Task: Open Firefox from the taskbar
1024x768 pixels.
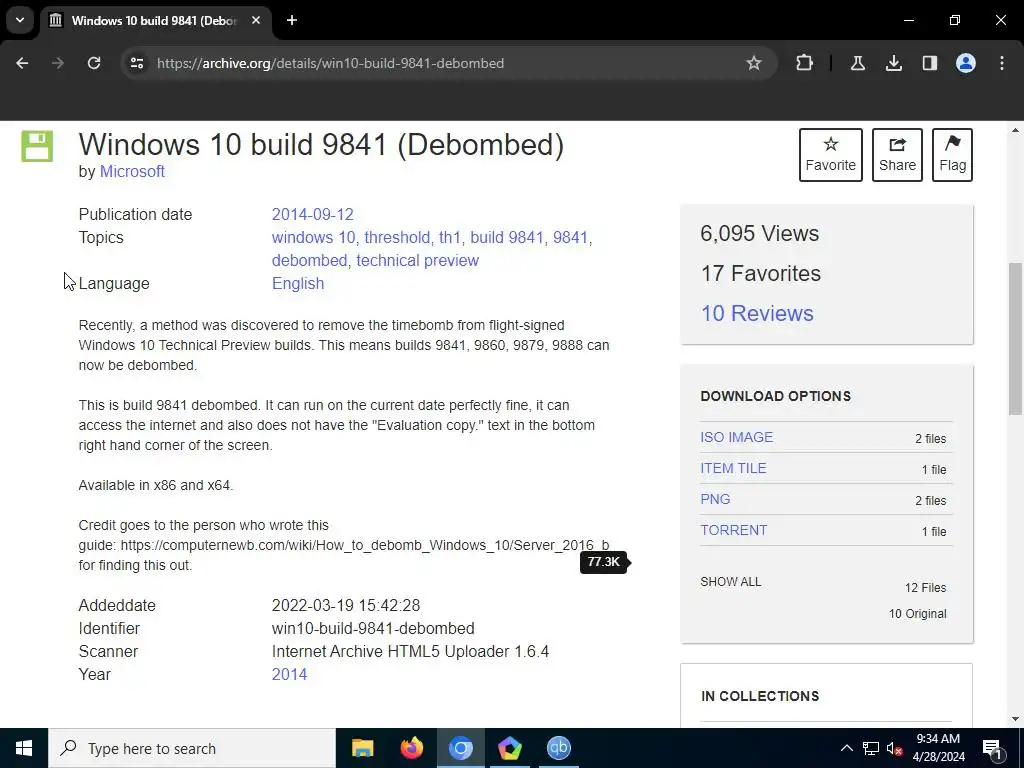Action: [411, 748]
